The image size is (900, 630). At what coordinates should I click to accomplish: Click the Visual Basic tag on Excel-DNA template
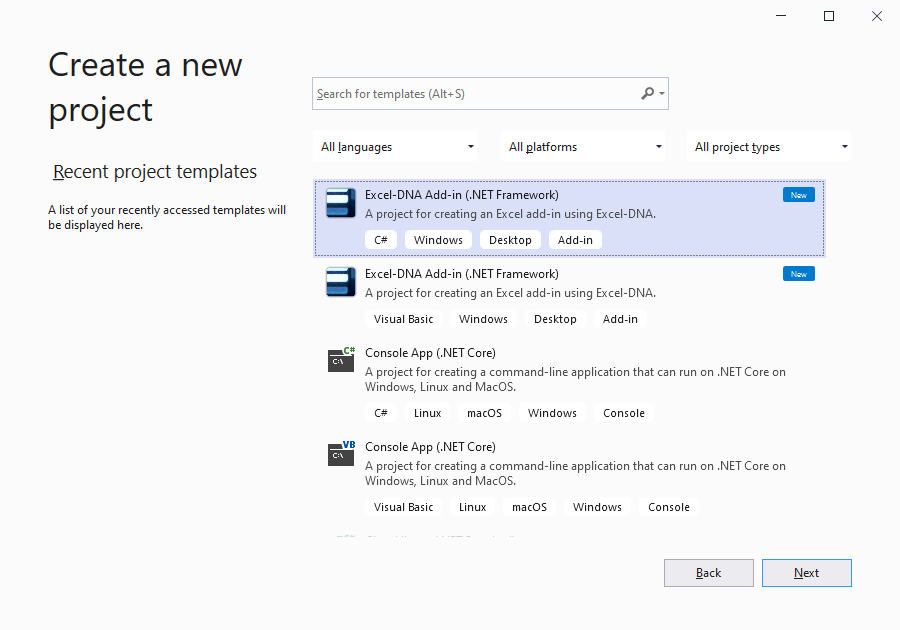pos(403,319)
